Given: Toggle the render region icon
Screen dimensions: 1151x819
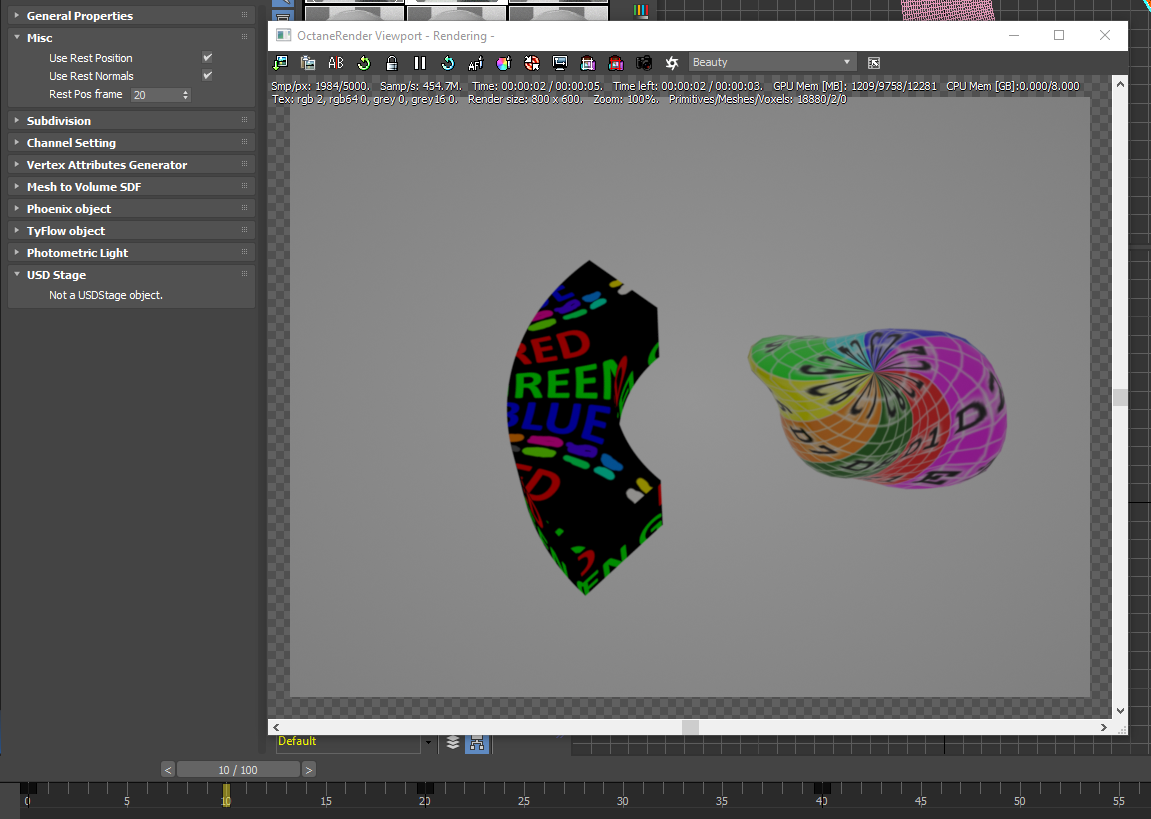Looking at the screenshot, I should point(588,63).
